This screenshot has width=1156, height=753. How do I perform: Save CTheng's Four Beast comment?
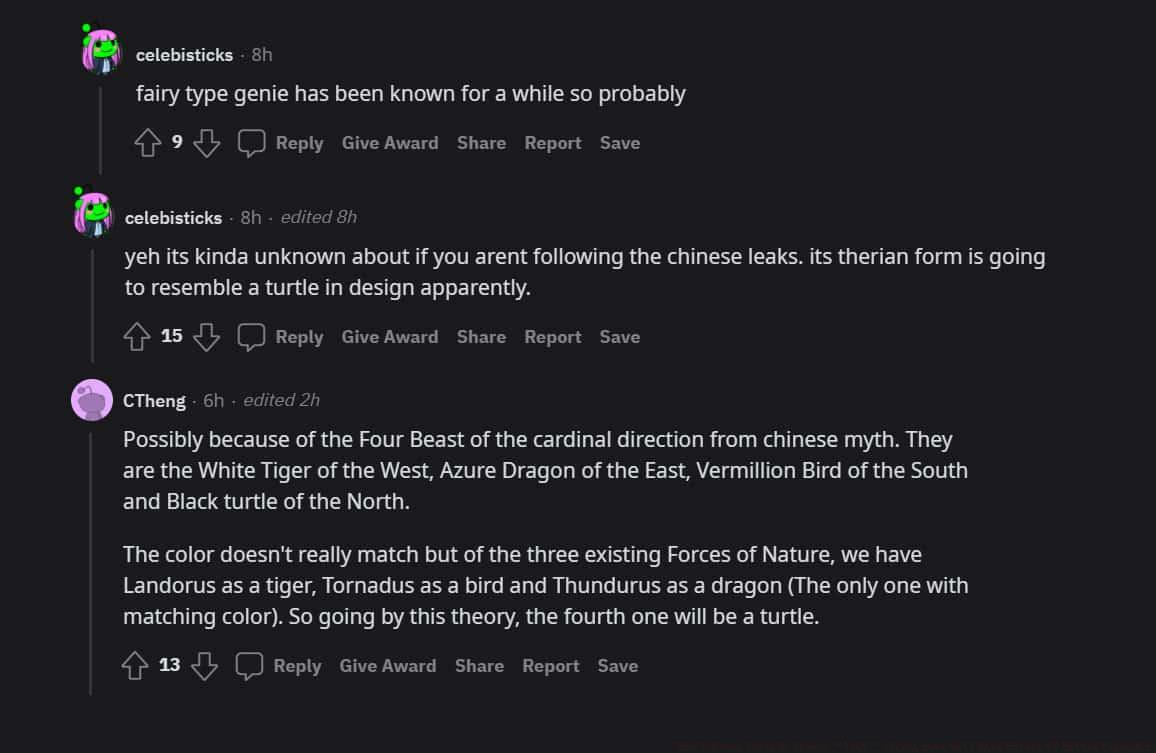coord(617,666)
